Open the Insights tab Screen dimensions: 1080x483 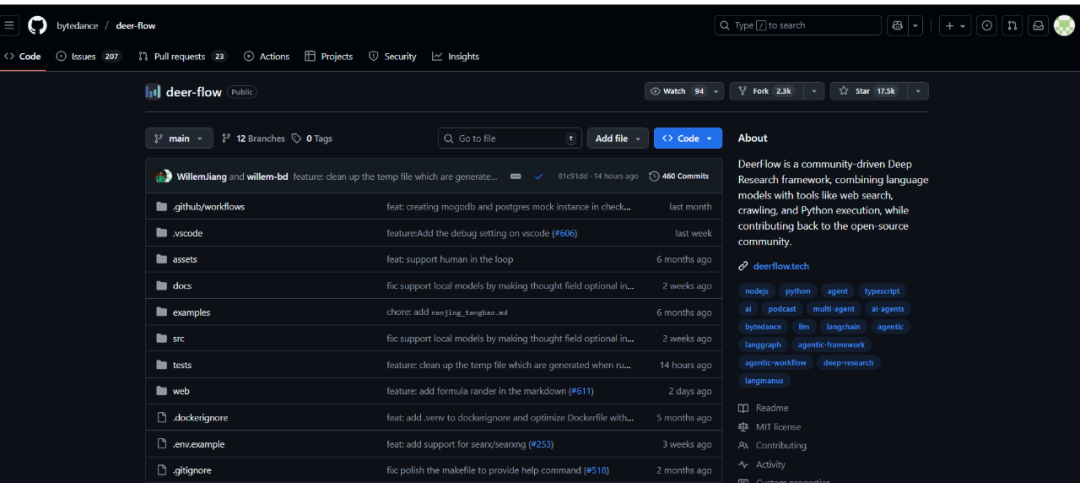[x=455, y=56]
